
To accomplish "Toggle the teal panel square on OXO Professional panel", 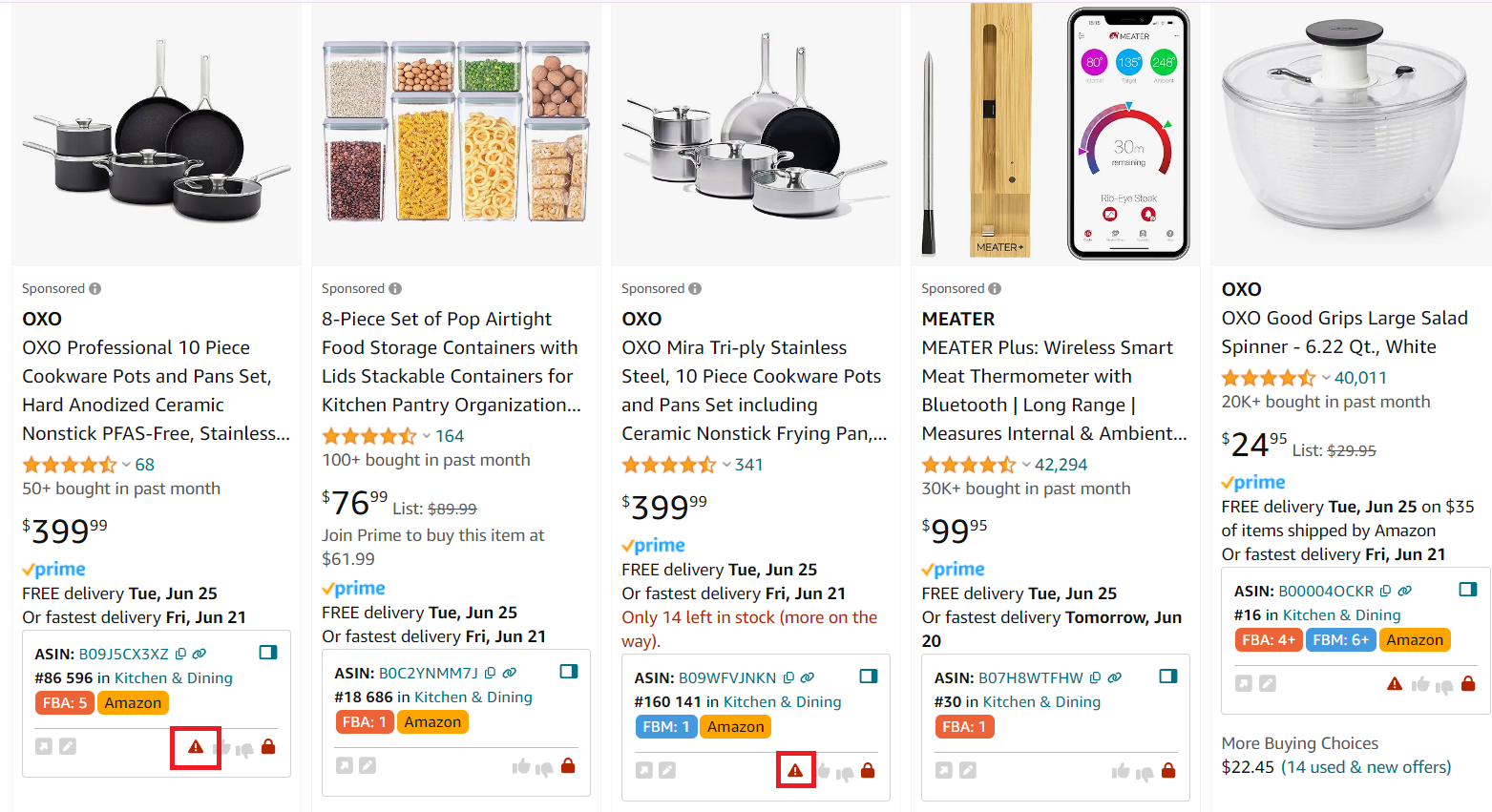I will point(267,652).
